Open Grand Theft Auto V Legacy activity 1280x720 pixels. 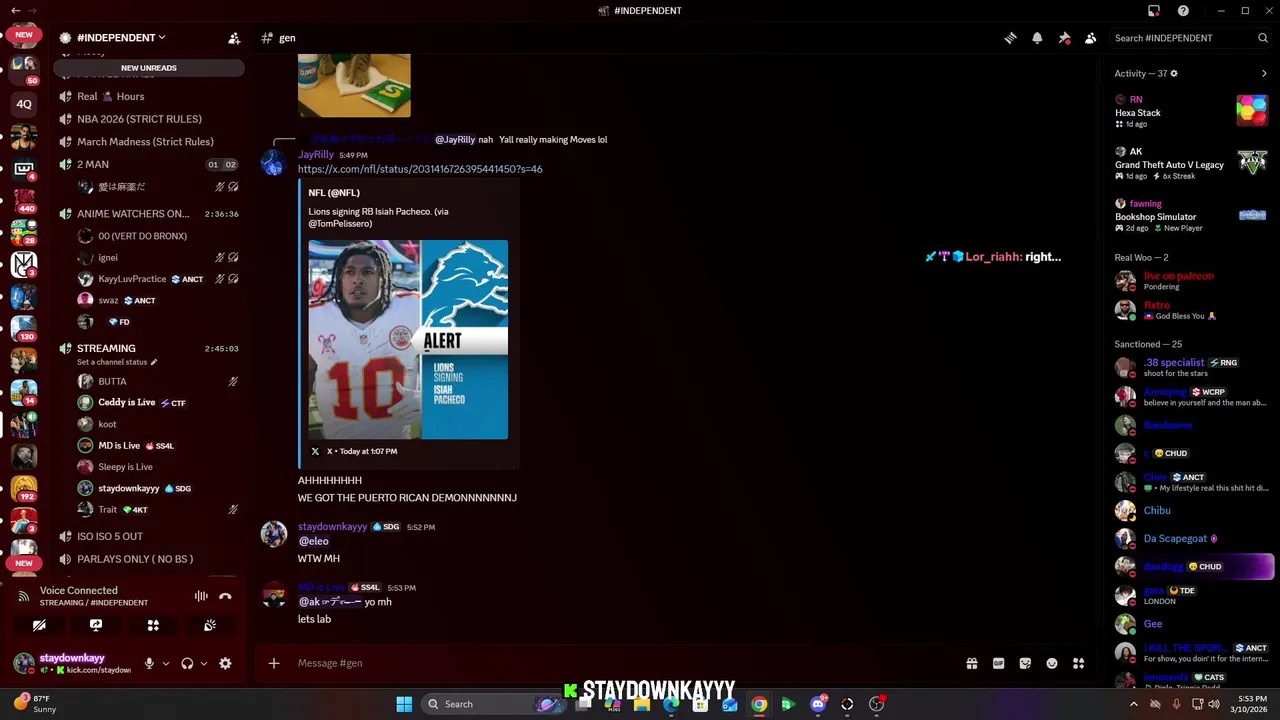tap(1191, 163)
